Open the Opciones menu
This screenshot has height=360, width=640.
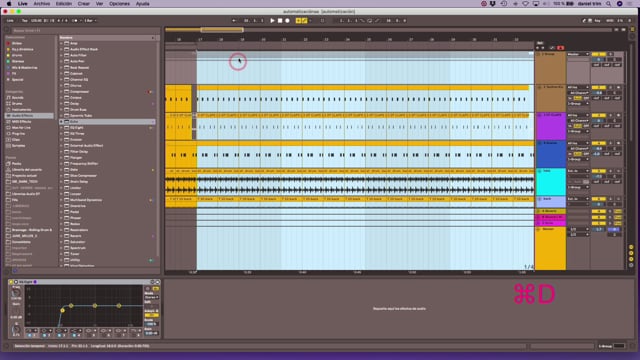119,4
